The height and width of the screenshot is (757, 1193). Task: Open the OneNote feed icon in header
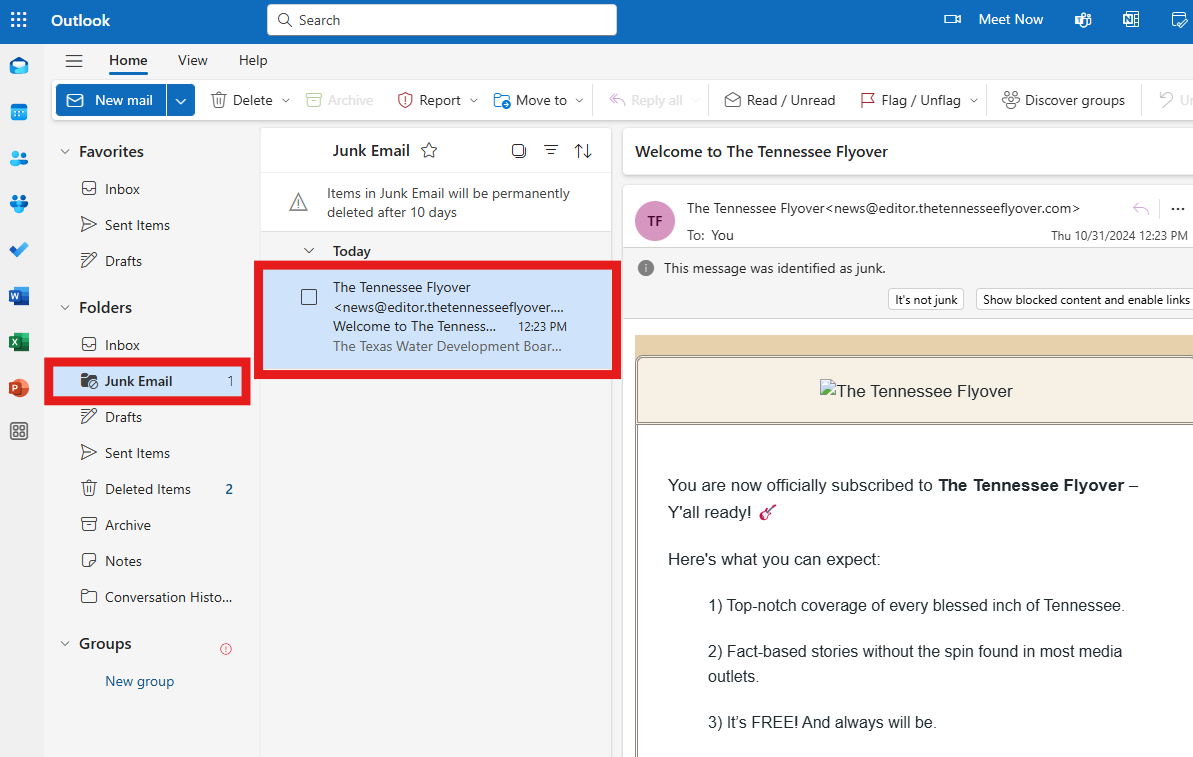pyautogui.click(x=1131, y=20)
